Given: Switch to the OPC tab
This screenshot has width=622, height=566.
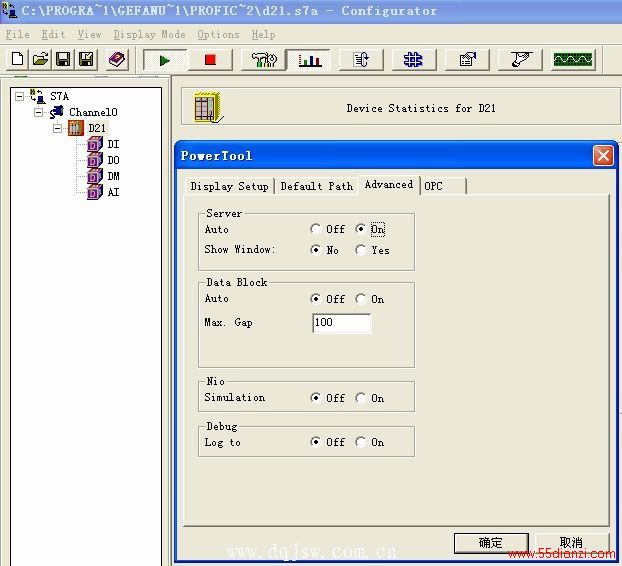Looking at the screenshot, I should [x=443, y=186].
